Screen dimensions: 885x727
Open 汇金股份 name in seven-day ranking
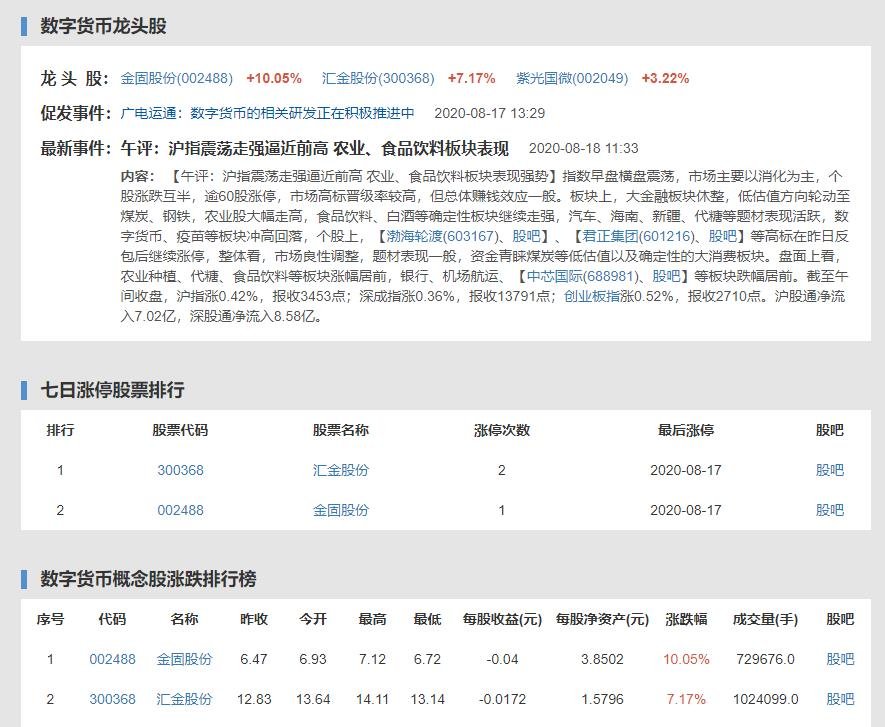click(341, 470)
